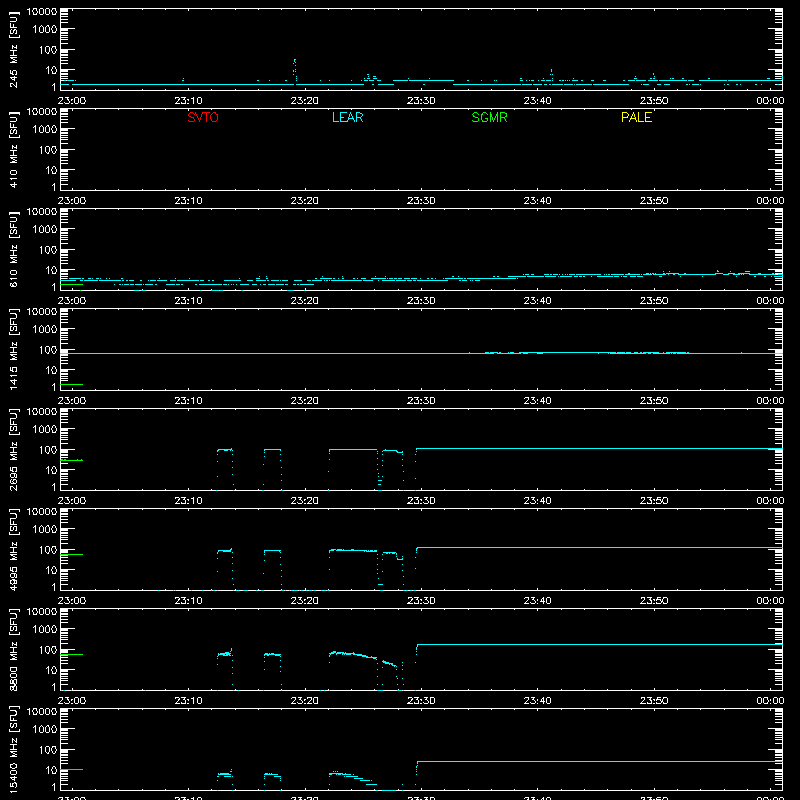
Task: Click the green SGMR trace in 1415 MHz panel
Action: 72,384
